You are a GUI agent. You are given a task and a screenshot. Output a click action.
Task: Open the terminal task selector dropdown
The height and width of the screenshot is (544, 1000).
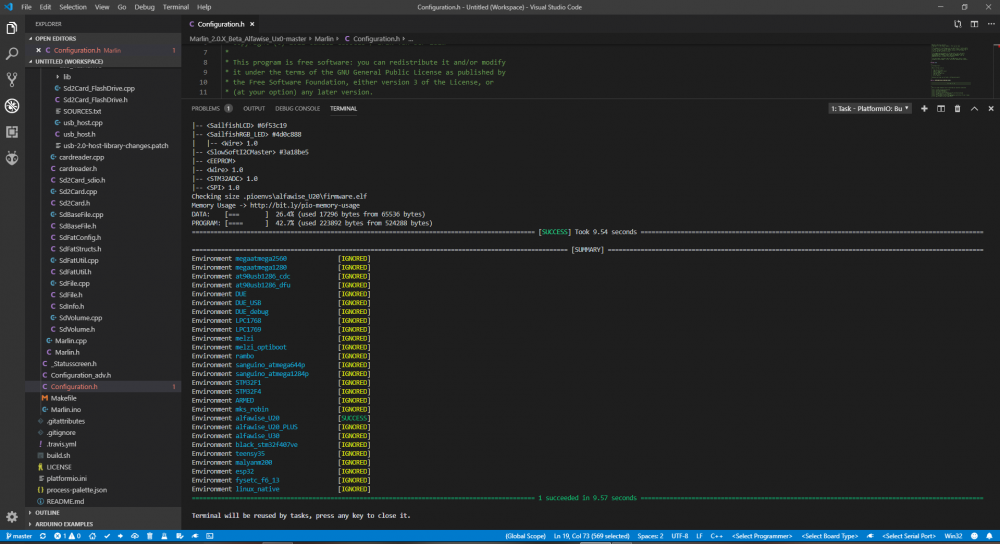(870, 108)
